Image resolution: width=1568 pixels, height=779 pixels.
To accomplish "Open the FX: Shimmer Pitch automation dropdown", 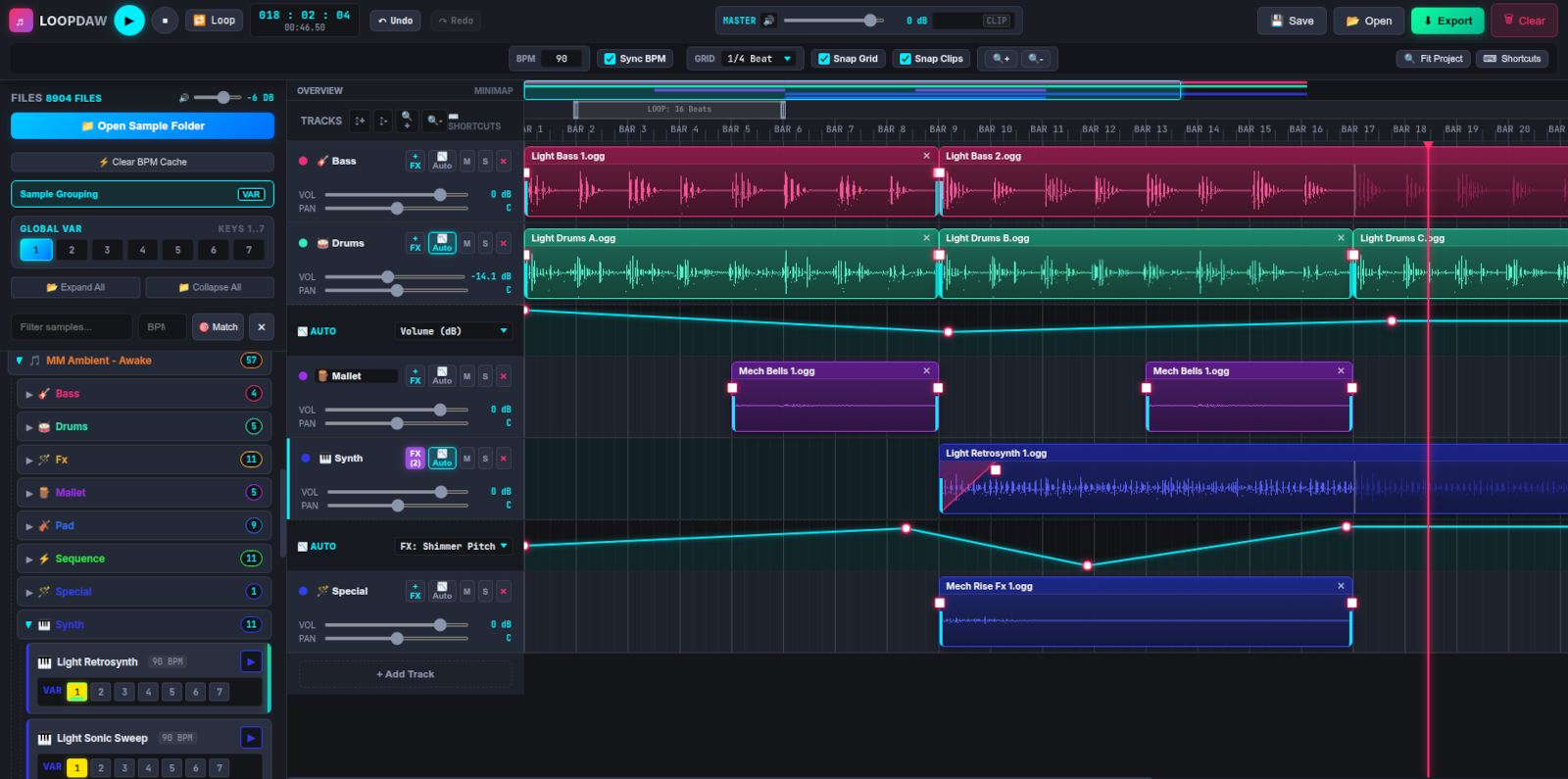I will (x=454, y=546).
